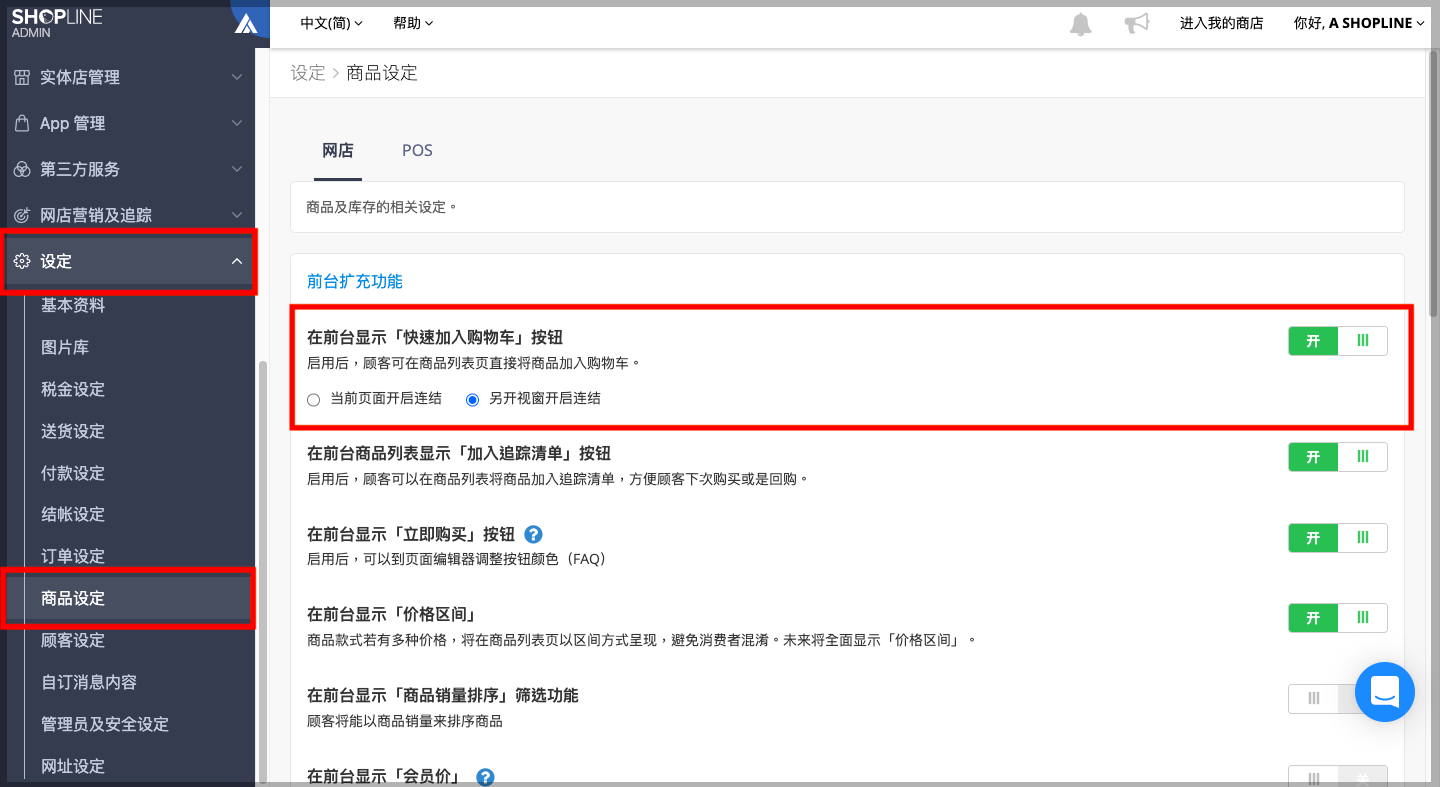Select the 当前页面开启连结 radio button
Image resolution: width=1440 pixels, height=787 pixels.
coord(313,399)
